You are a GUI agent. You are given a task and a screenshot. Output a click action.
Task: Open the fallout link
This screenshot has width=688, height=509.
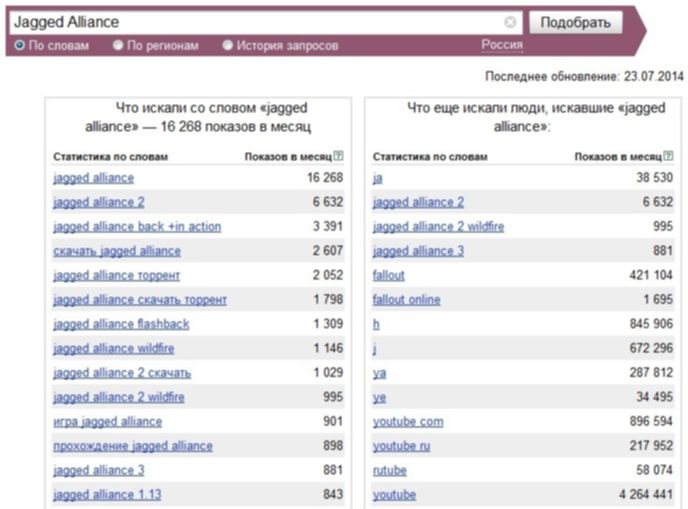[x=389, y=276]
